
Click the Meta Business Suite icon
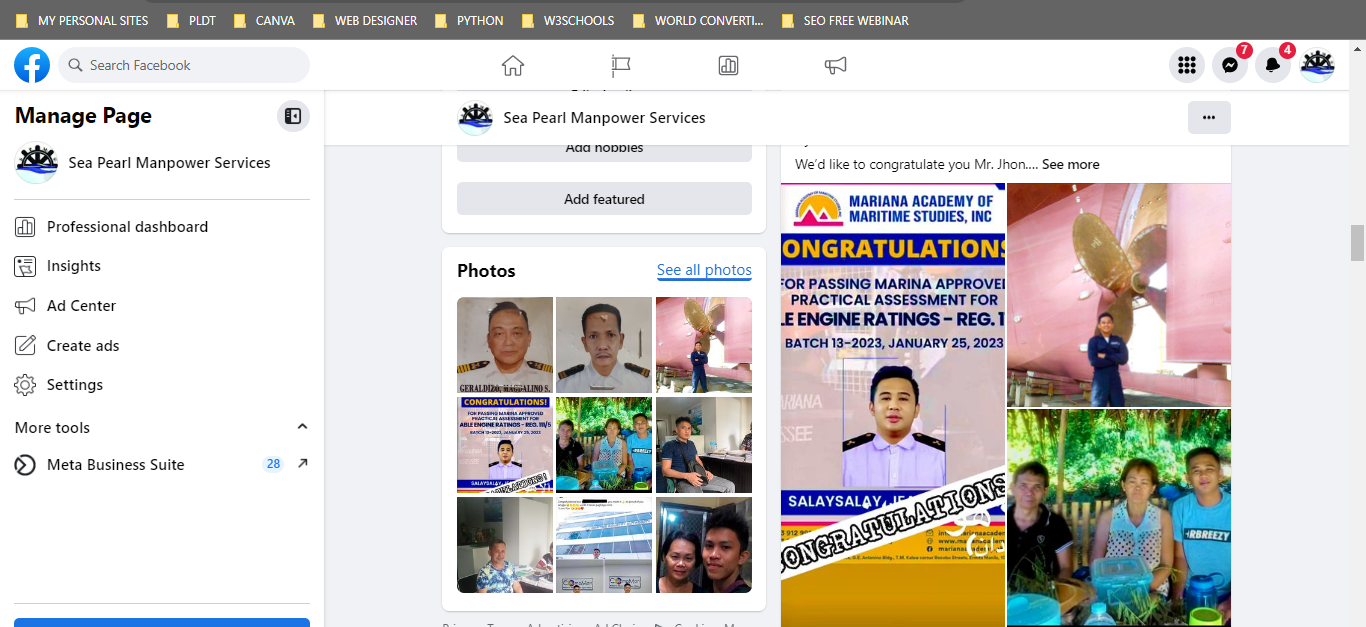tap(25, 465)
